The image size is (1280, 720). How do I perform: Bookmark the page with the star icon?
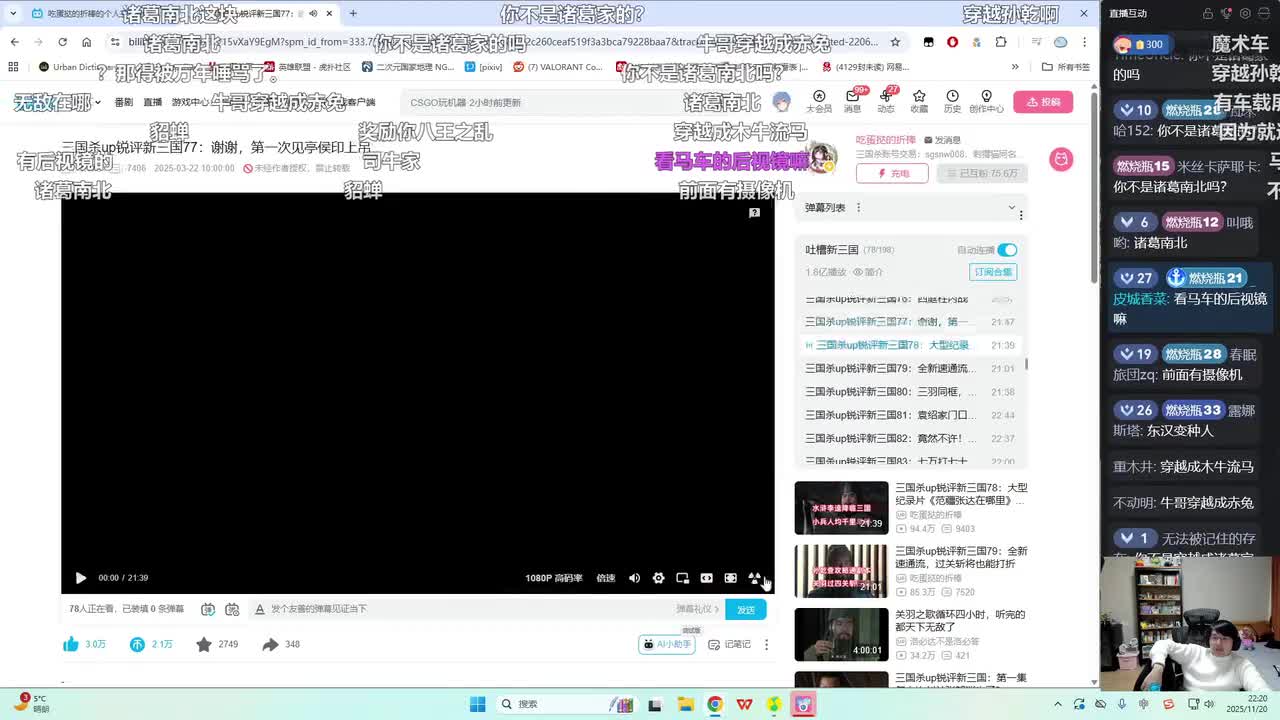coord(895,42)
